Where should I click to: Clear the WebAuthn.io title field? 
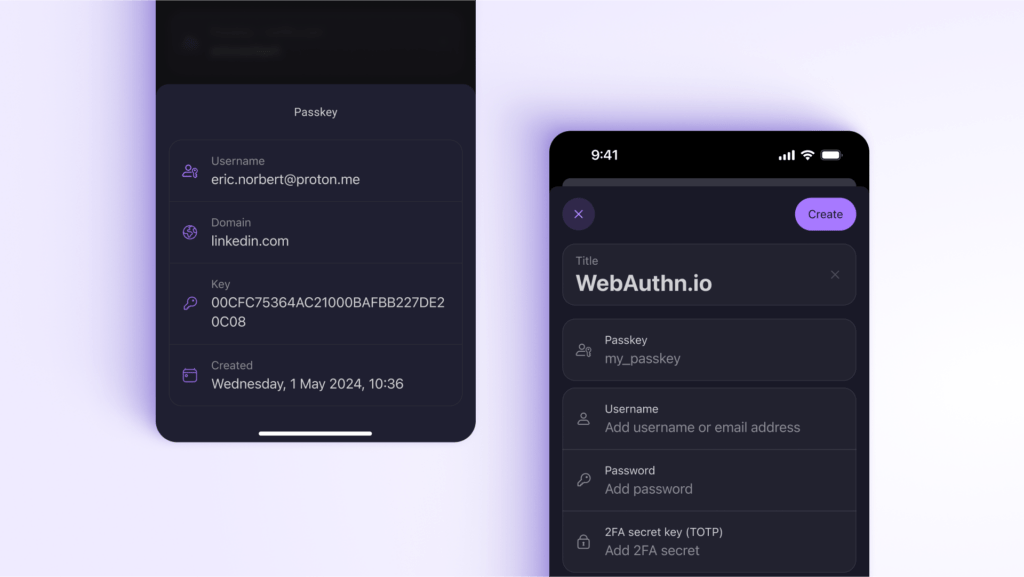pyautogui.click(x=835, y=275)
